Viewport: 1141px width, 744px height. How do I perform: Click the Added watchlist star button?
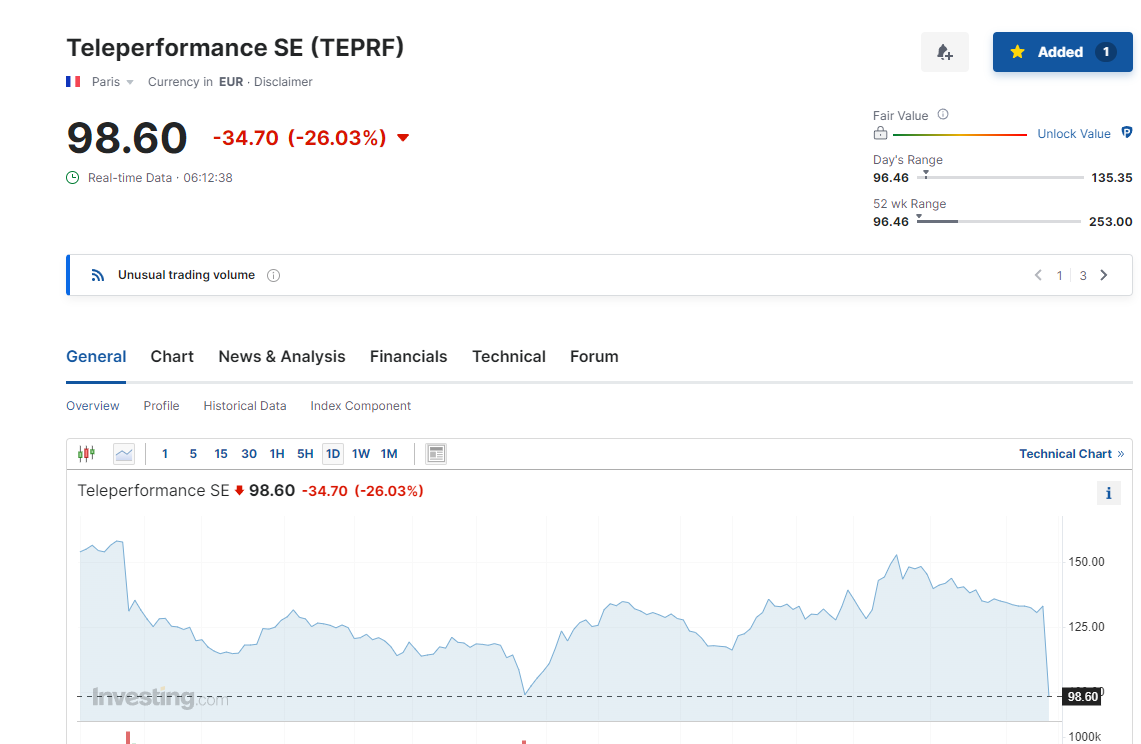coord(1062,52)
